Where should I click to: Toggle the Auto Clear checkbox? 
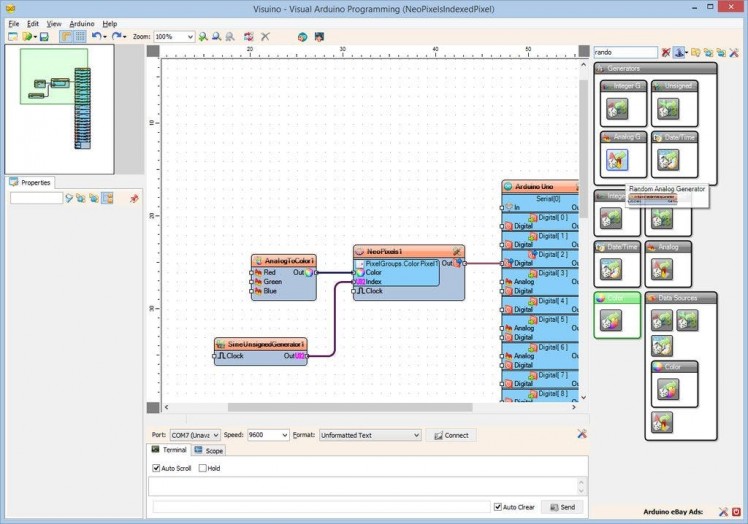[x=498, y=507]
